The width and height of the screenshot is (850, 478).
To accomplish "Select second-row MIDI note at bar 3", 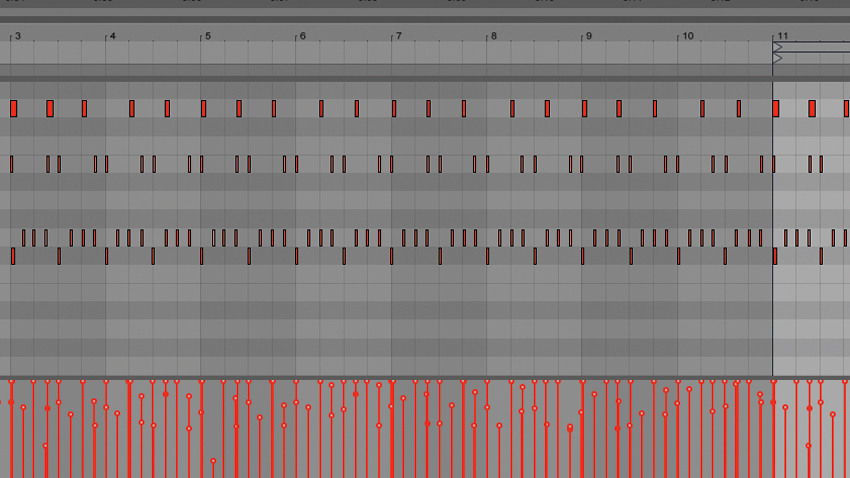I will click(11, 164).
